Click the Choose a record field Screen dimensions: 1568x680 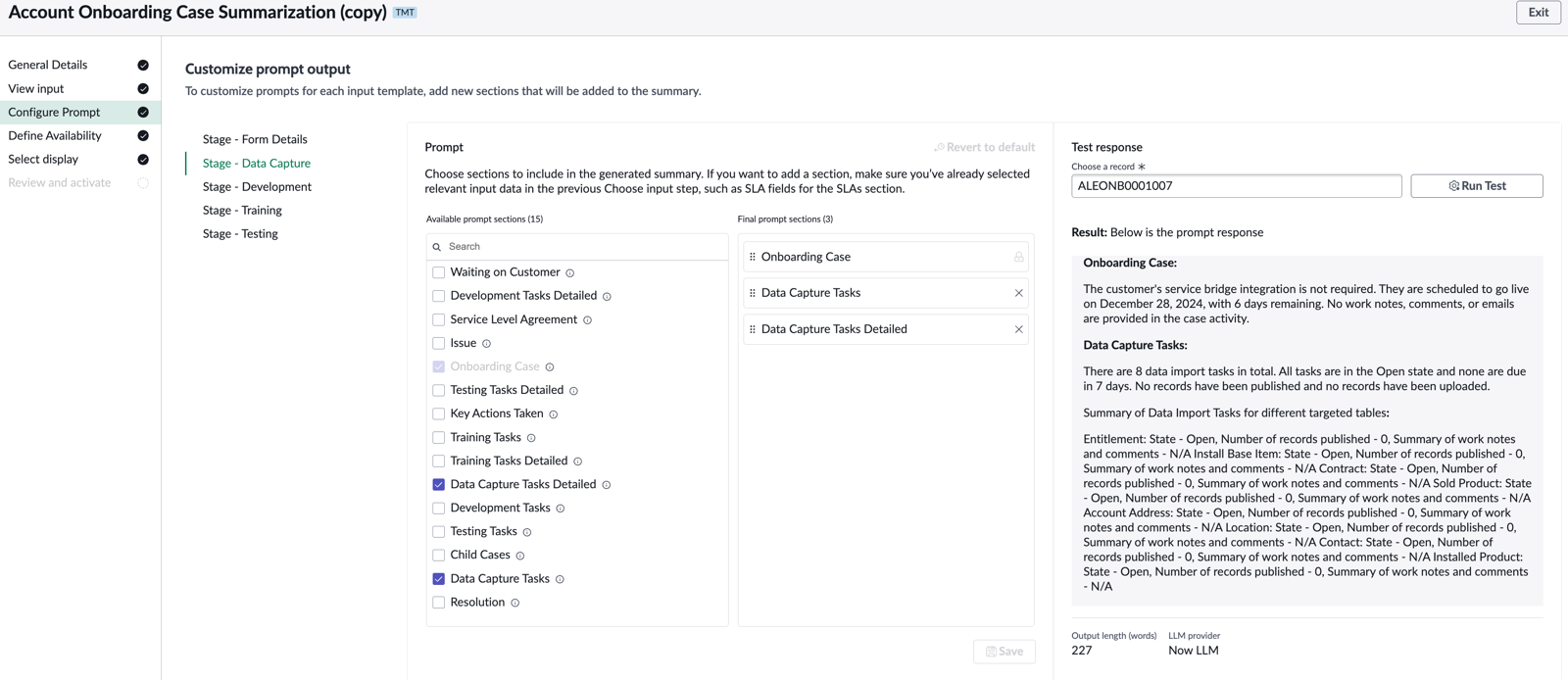coord(1236,185)
